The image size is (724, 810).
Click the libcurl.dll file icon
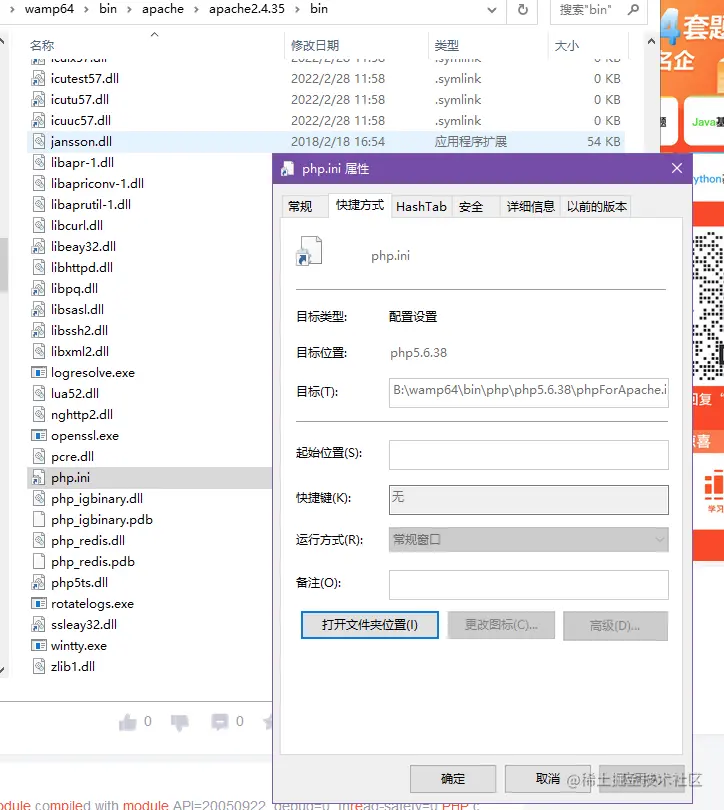[x=38, y=226]
